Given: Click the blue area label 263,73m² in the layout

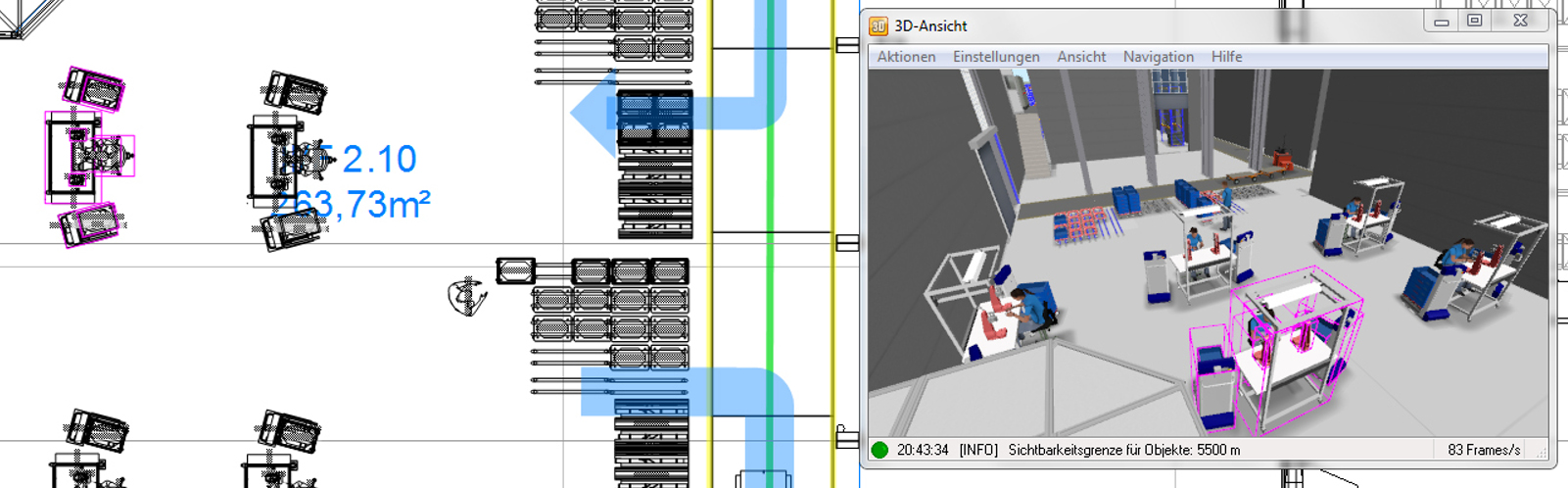Looking at the screenshot, I should point(353,204).
